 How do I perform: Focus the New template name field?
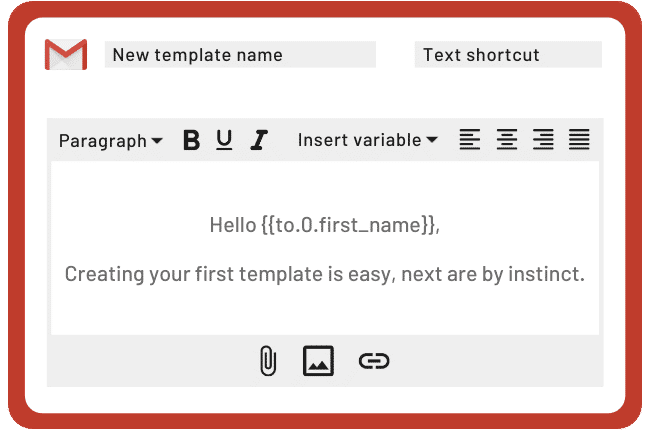[240, 54]
